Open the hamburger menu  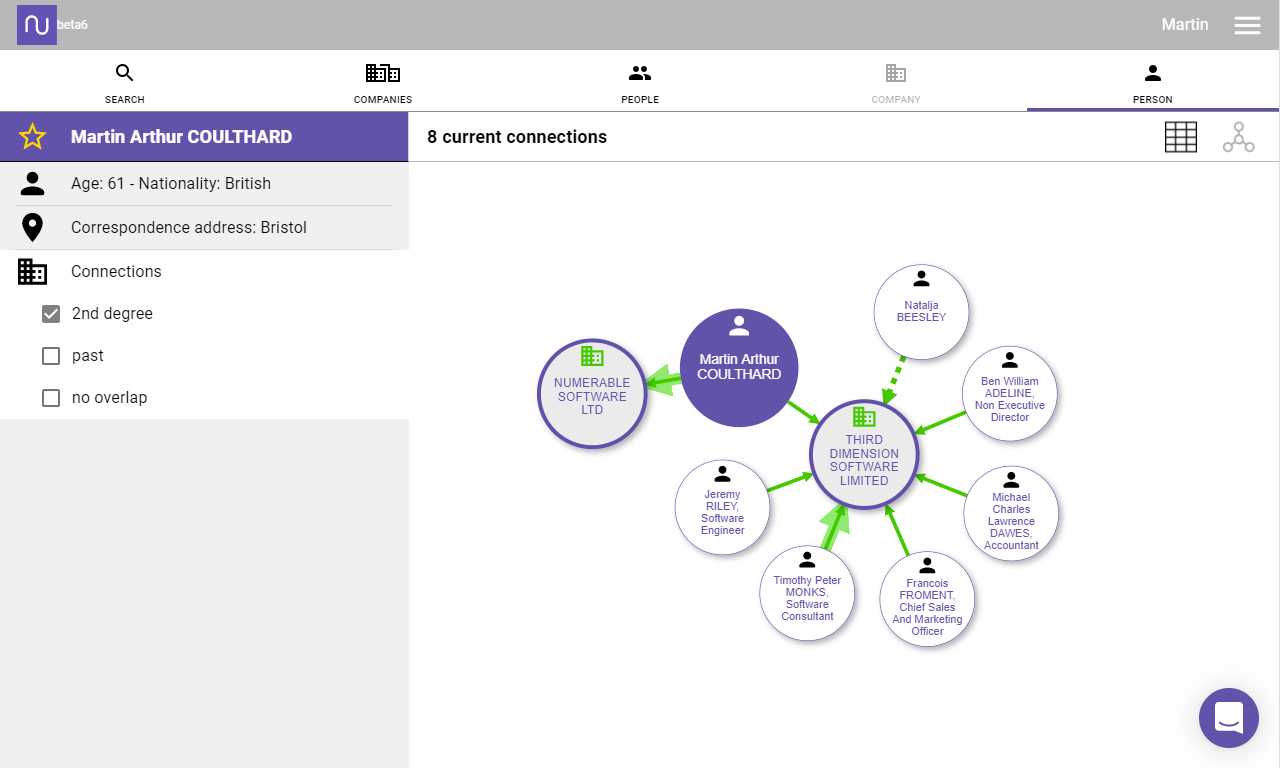click(x=1247, y=25)
